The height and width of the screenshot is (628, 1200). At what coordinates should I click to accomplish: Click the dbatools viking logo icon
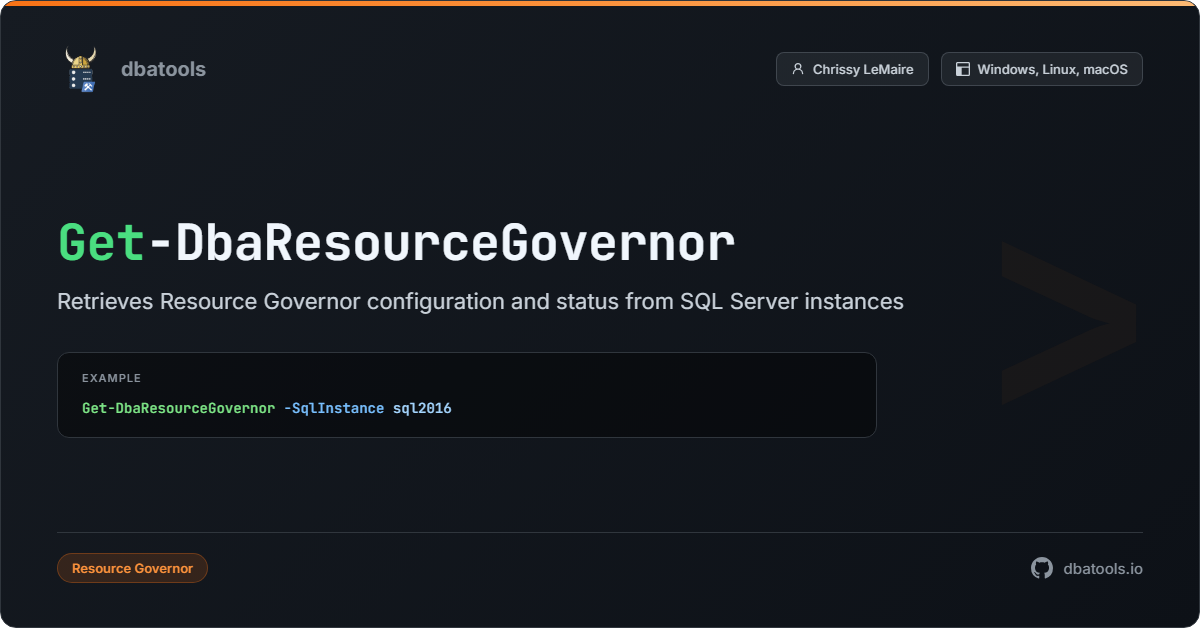(81, 69)
